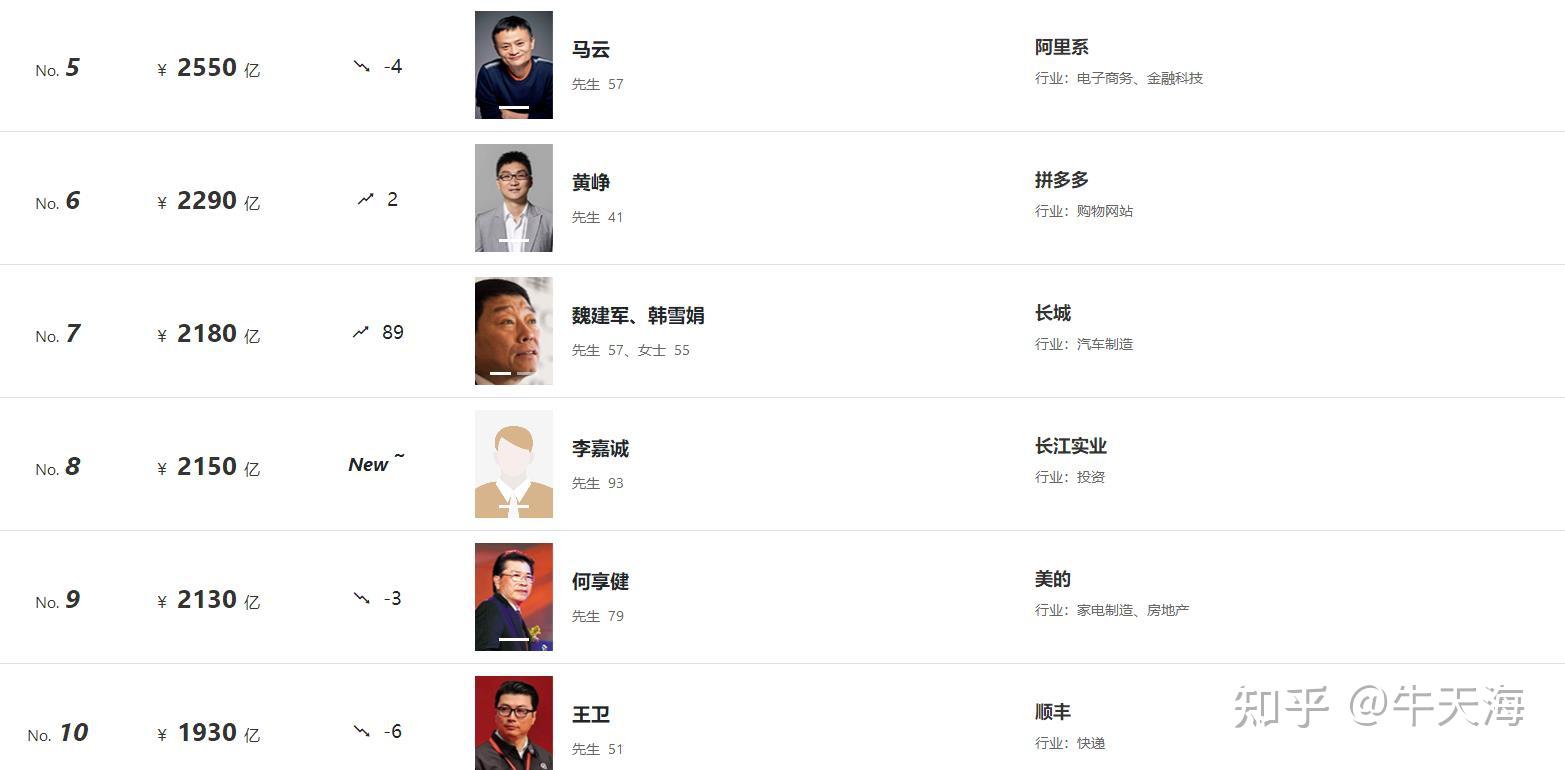Click the company name 拼多多
The image size is (1565, 770).
1061,180
